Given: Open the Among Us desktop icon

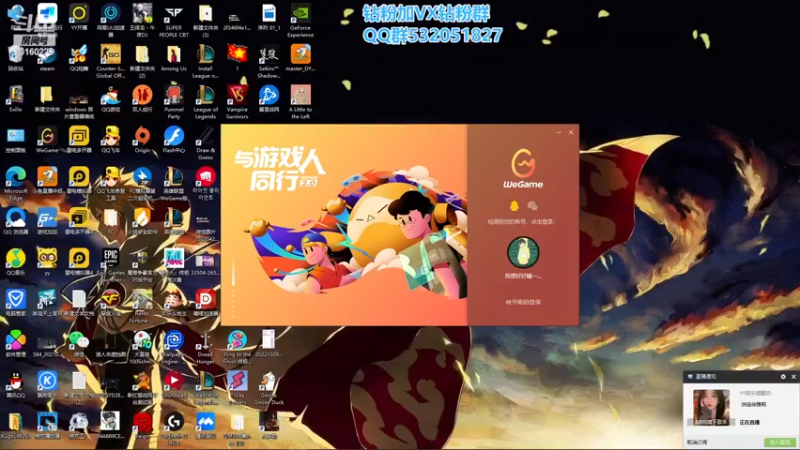Looking at the screenshot, I should [173, 59].
